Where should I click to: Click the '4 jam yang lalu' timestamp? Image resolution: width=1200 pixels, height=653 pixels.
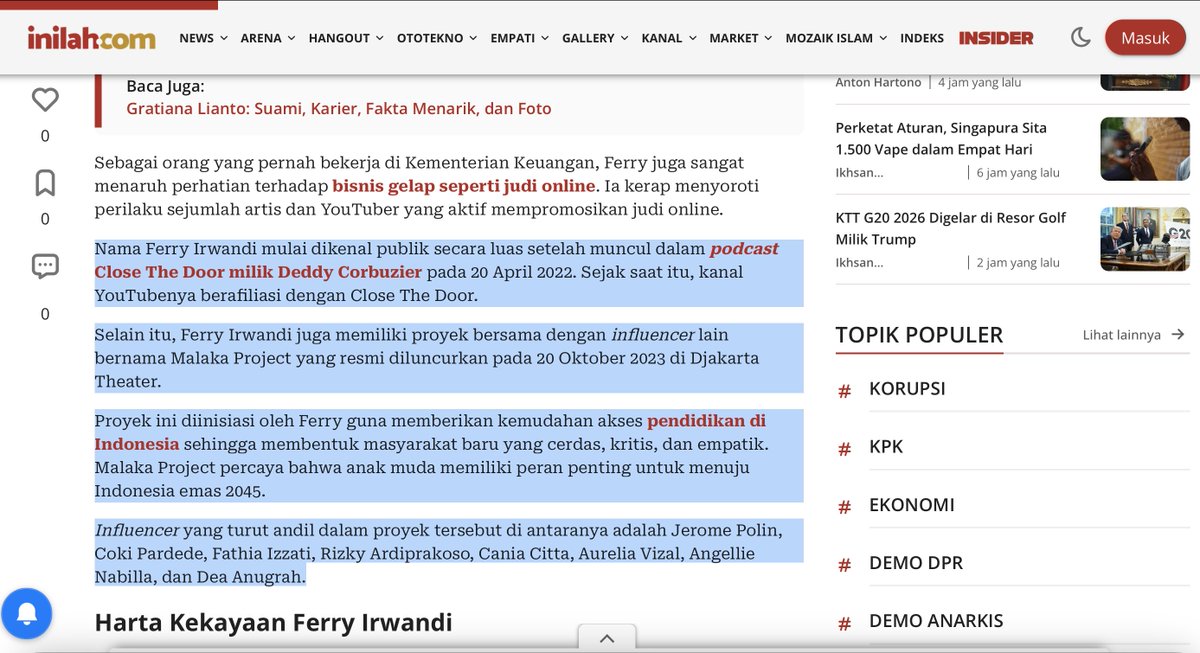click(x=980, y=82)
